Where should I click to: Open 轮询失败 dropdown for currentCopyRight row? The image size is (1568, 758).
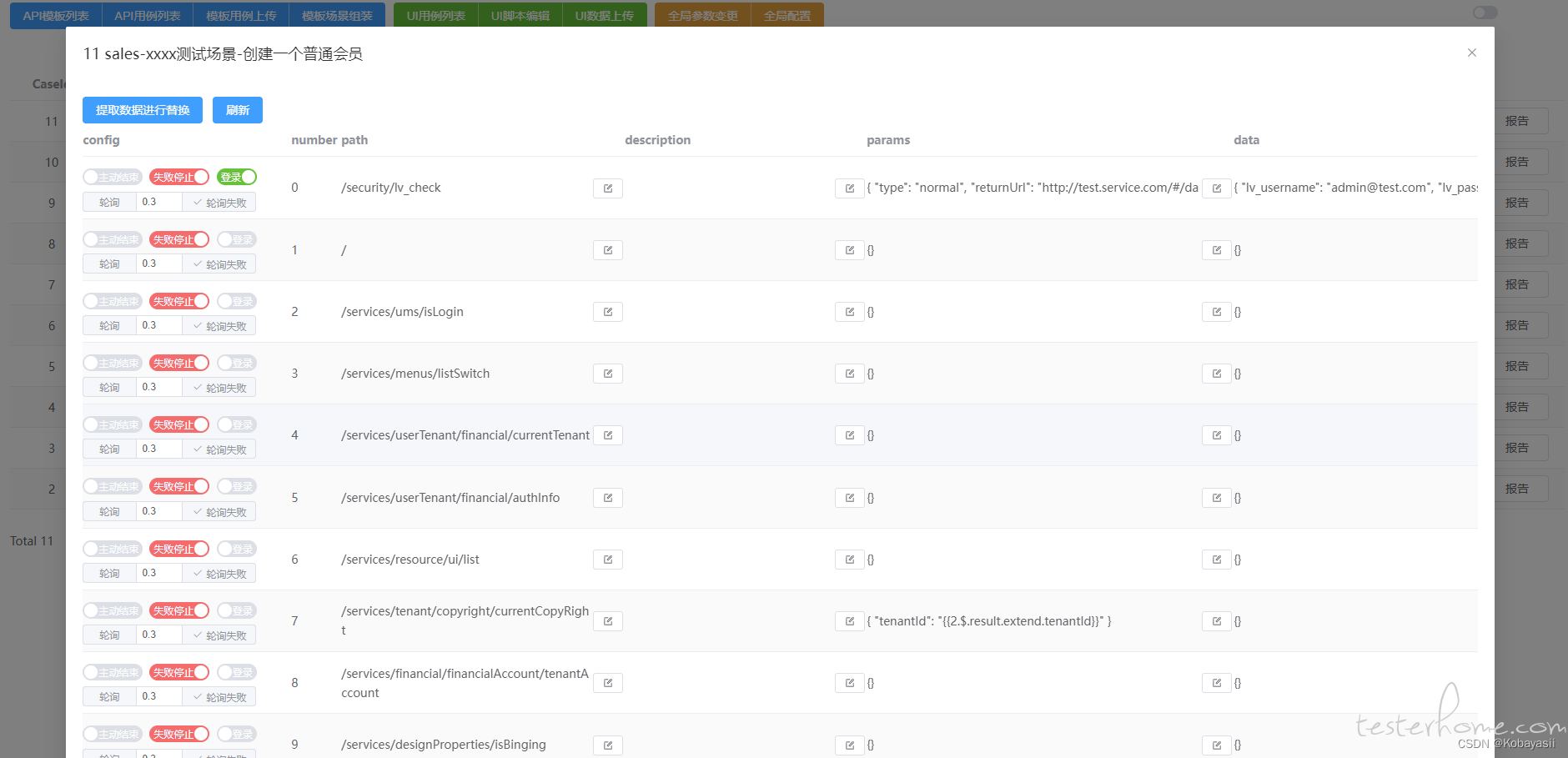tap(219, 635)
